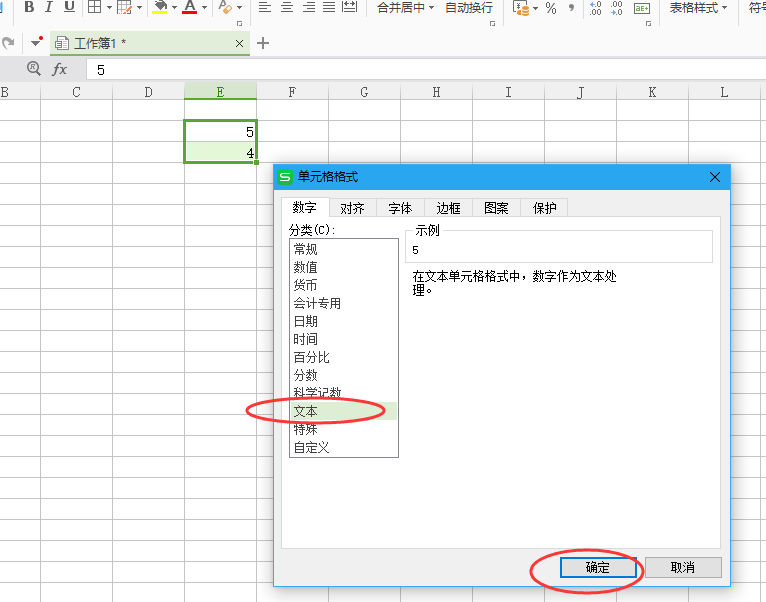Viewport: 766px width, 602px height.
Task: Open the currency format dropdown arrow
Action: tap(535, 8)
